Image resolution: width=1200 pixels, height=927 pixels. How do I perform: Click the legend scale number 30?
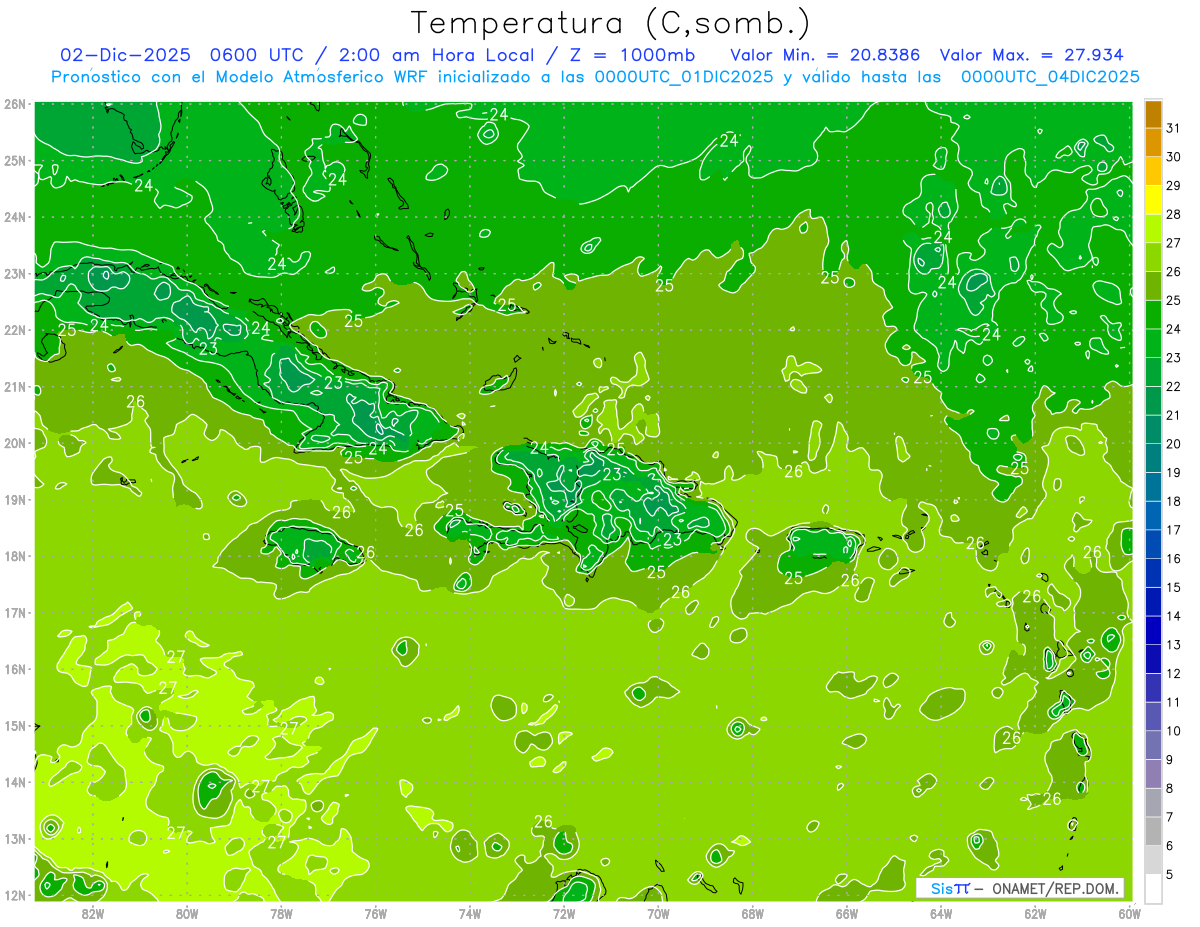pyautogui.click(x=1173, y=156)
